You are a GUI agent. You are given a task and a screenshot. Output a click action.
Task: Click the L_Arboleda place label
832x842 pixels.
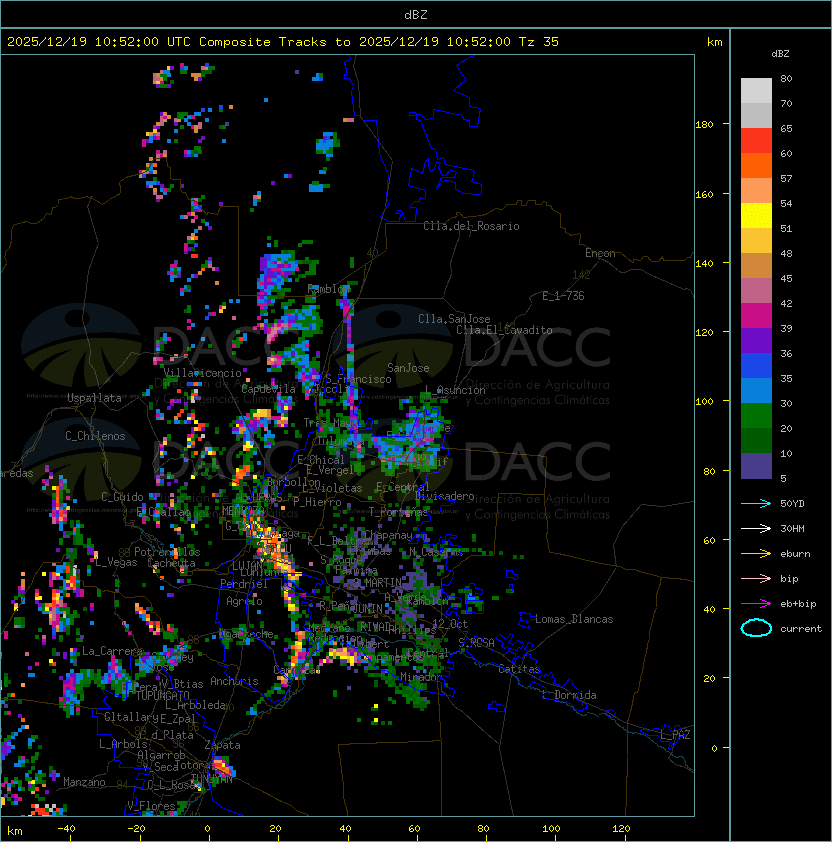coord(195,705)
